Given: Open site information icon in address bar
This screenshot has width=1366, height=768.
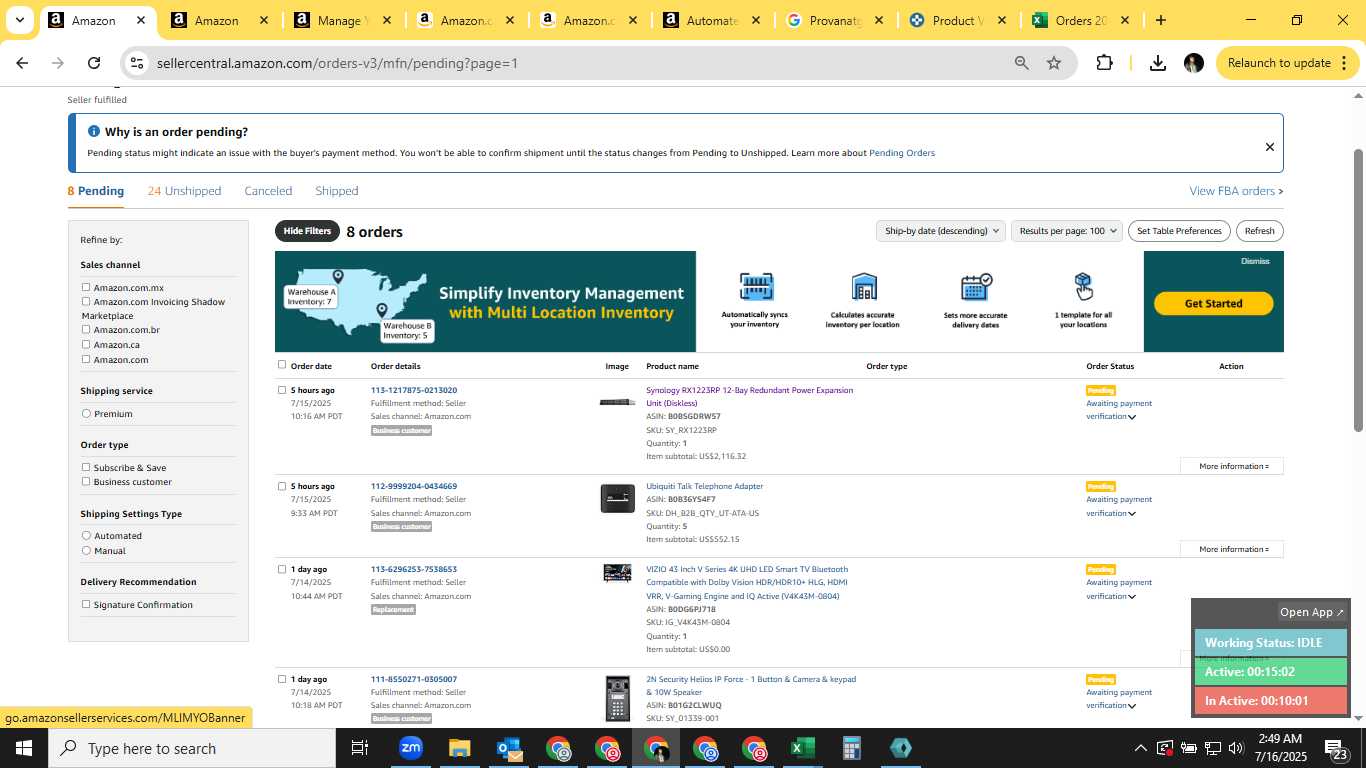Looking at the screenshot, I should click(137, 63).
